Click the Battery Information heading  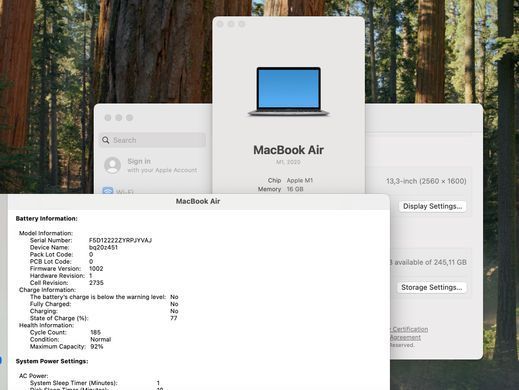point(47,219)
